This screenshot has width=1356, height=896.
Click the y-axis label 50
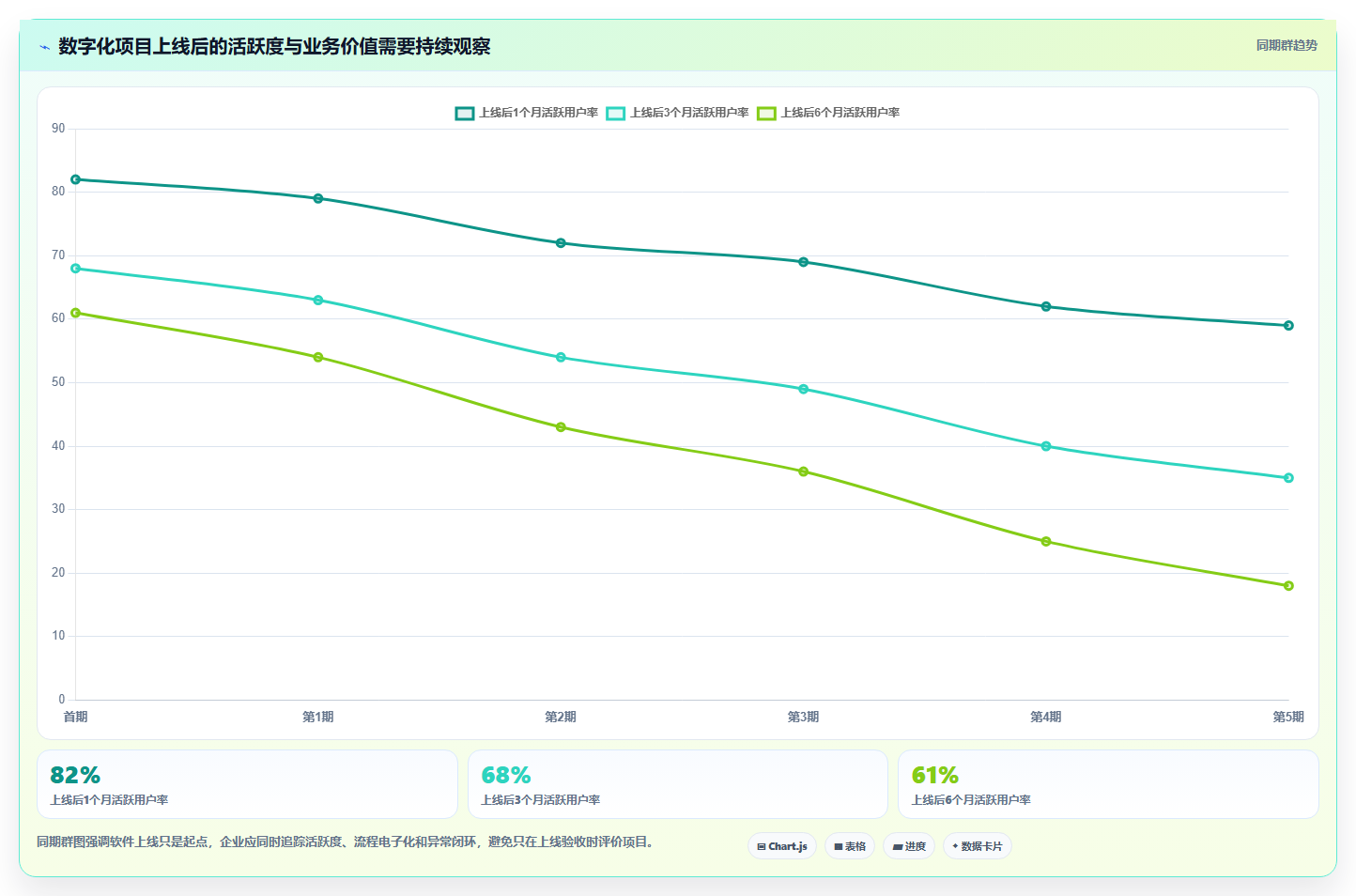(x=58, y=382)
